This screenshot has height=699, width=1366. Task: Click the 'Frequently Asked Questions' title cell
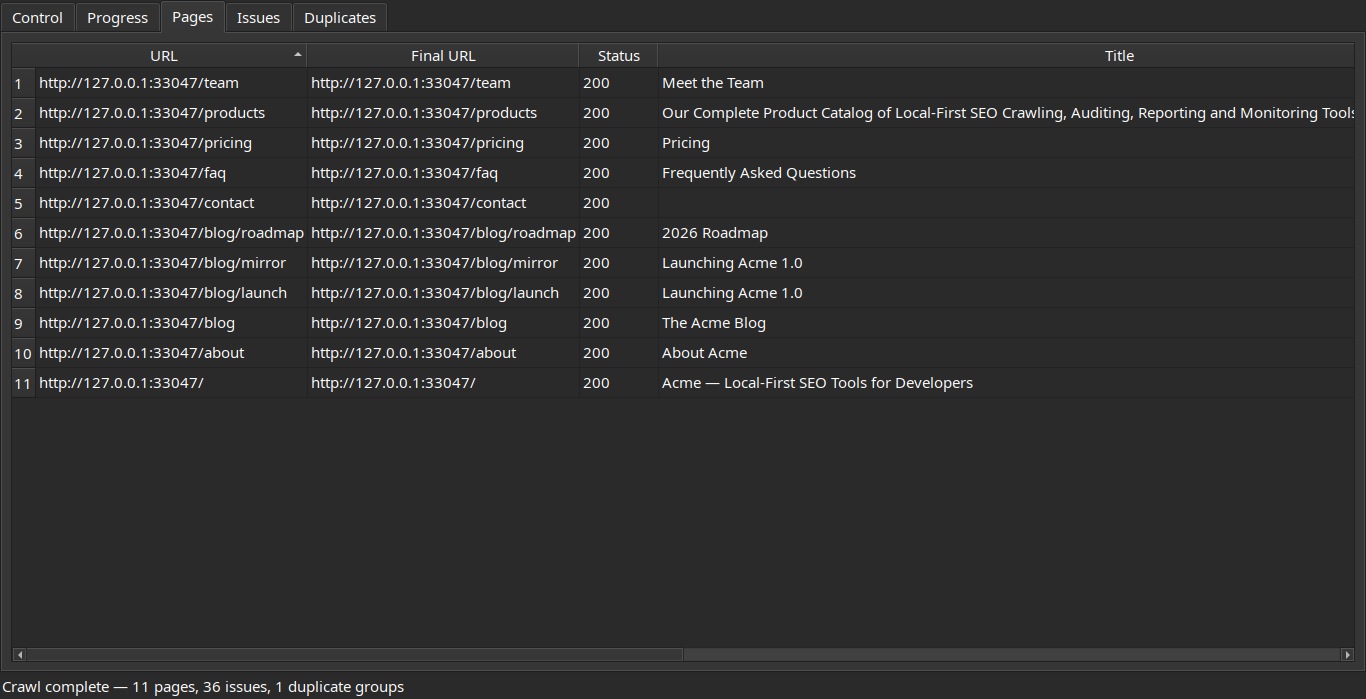(x=1006, y=173)
